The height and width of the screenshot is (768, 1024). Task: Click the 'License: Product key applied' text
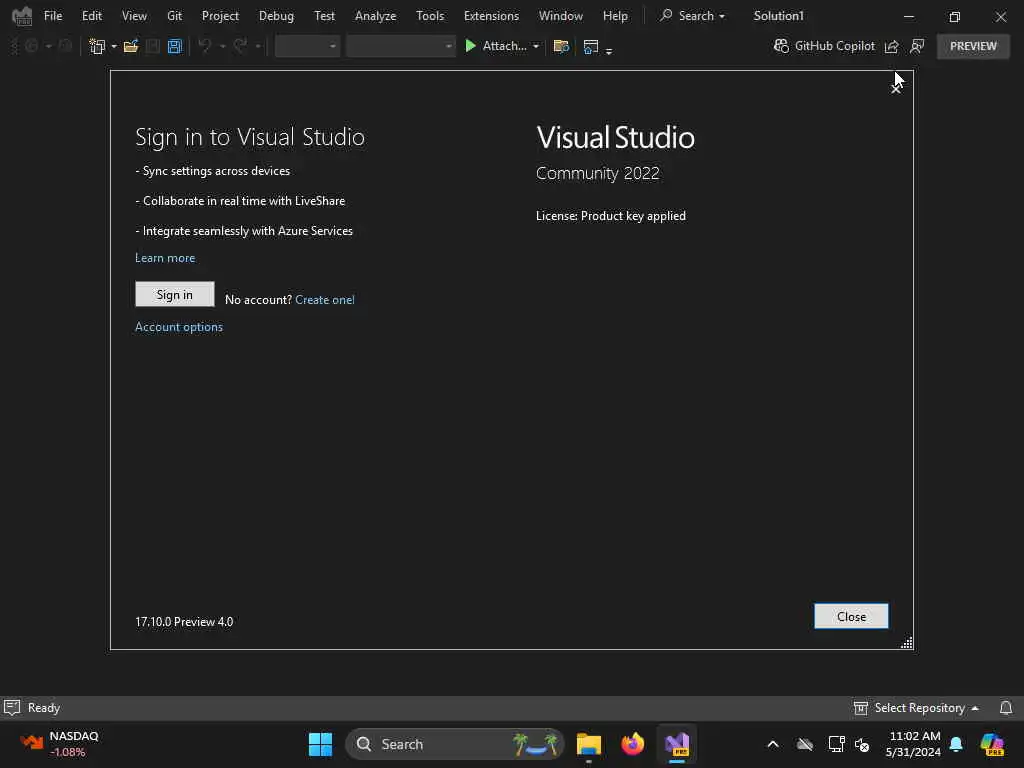[611, 216]
